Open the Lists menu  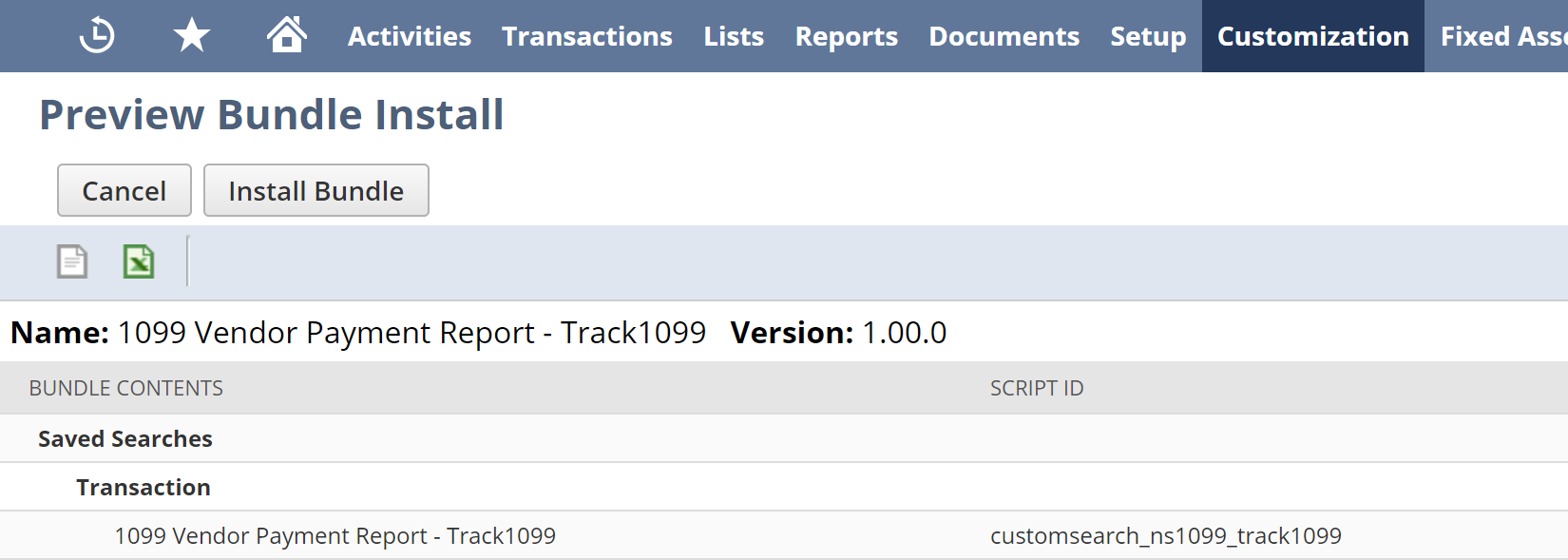coord(734,36)
